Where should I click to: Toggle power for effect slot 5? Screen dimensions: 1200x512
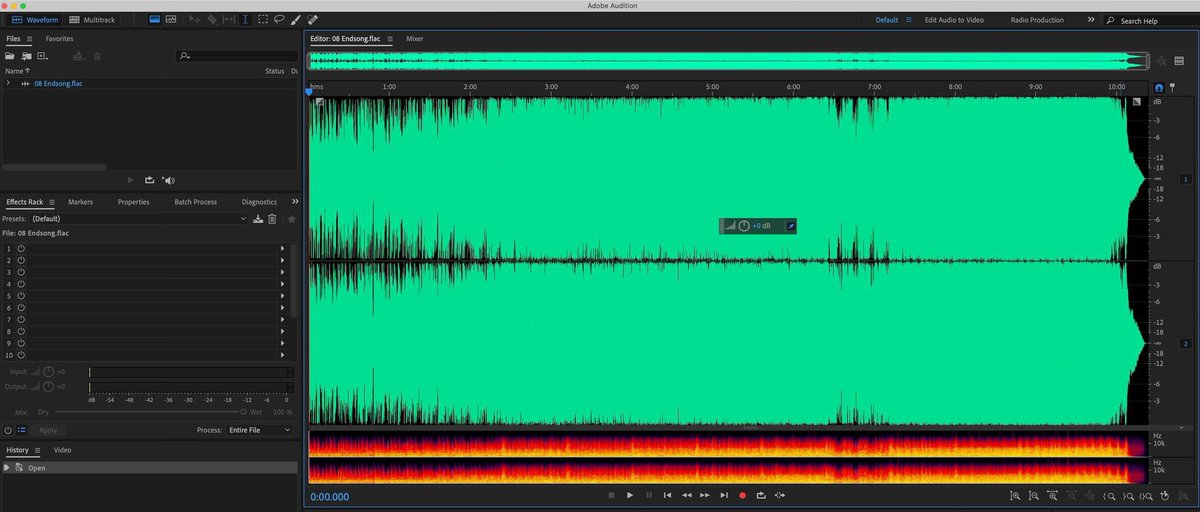point(21,296)
